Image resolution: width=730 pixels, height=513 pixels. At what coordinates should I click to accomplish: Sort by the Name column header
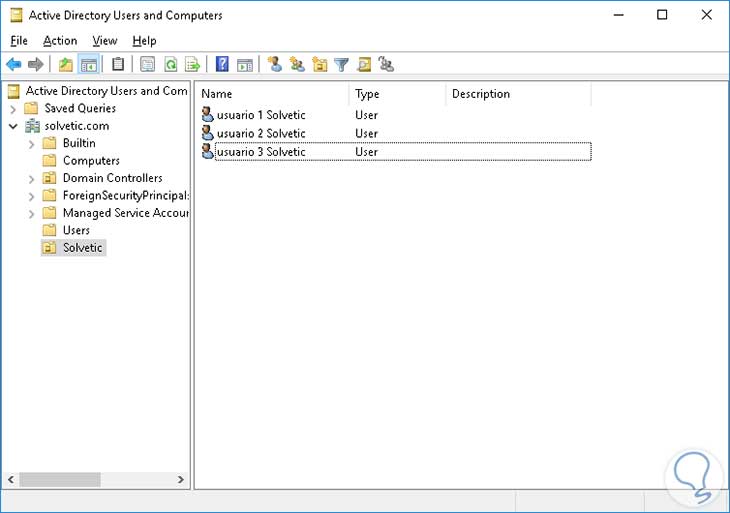[271, 94]
